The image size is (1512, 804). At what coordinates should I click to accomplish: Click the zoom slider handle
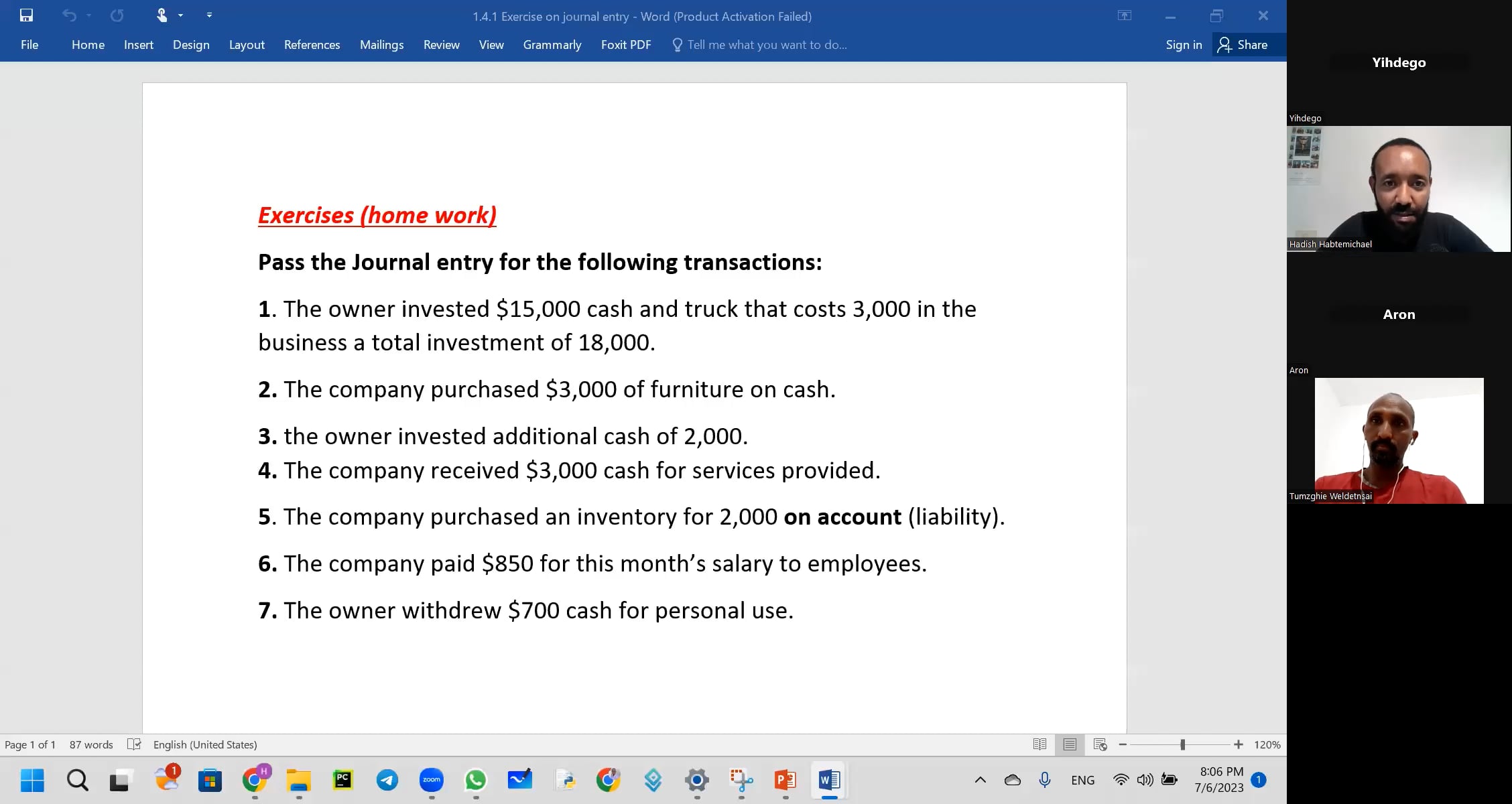1183,744
